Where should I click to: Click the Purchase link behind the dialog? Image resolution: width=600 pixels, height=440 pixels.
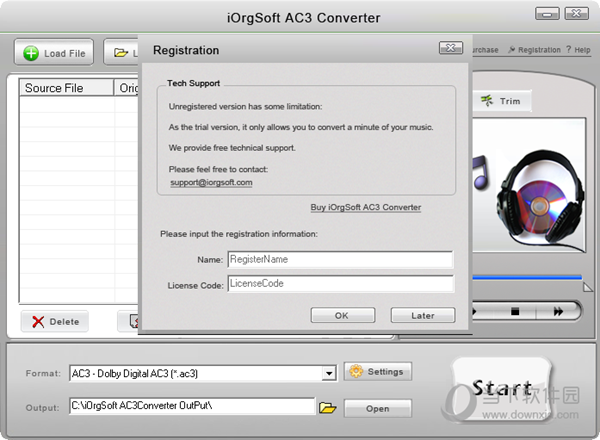(486, 50)
